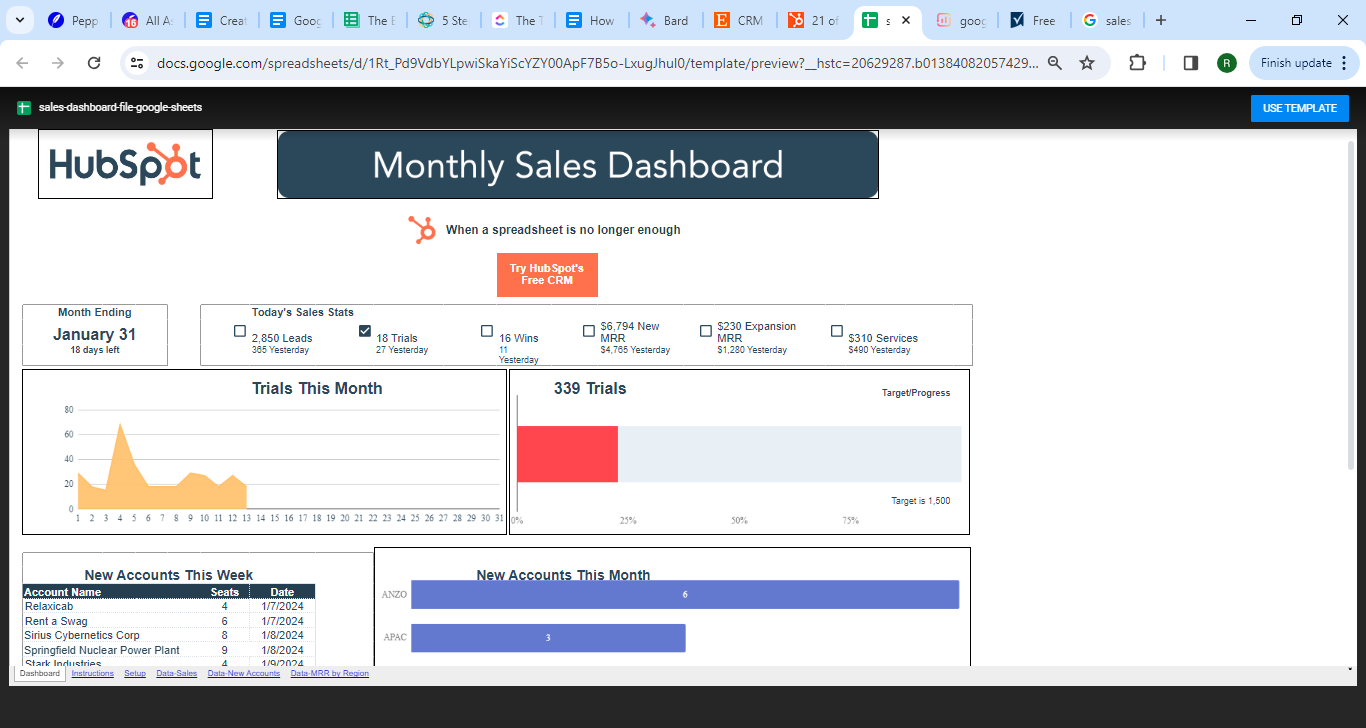Click the Monthly Sales Dashboard banner
The width and height of the screenshot is (1366, 728).
pos(577,165)
